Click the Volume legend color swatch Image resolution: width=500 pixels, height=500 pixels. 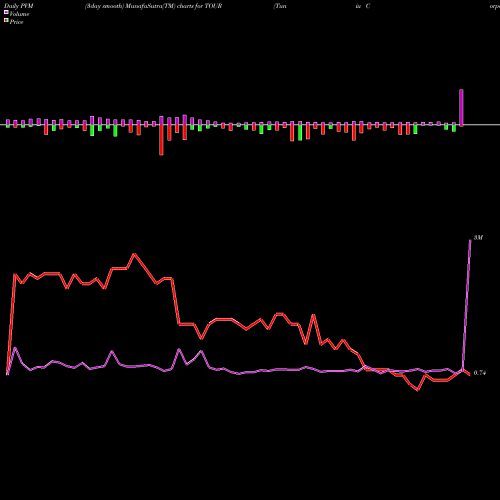point(6,12)
